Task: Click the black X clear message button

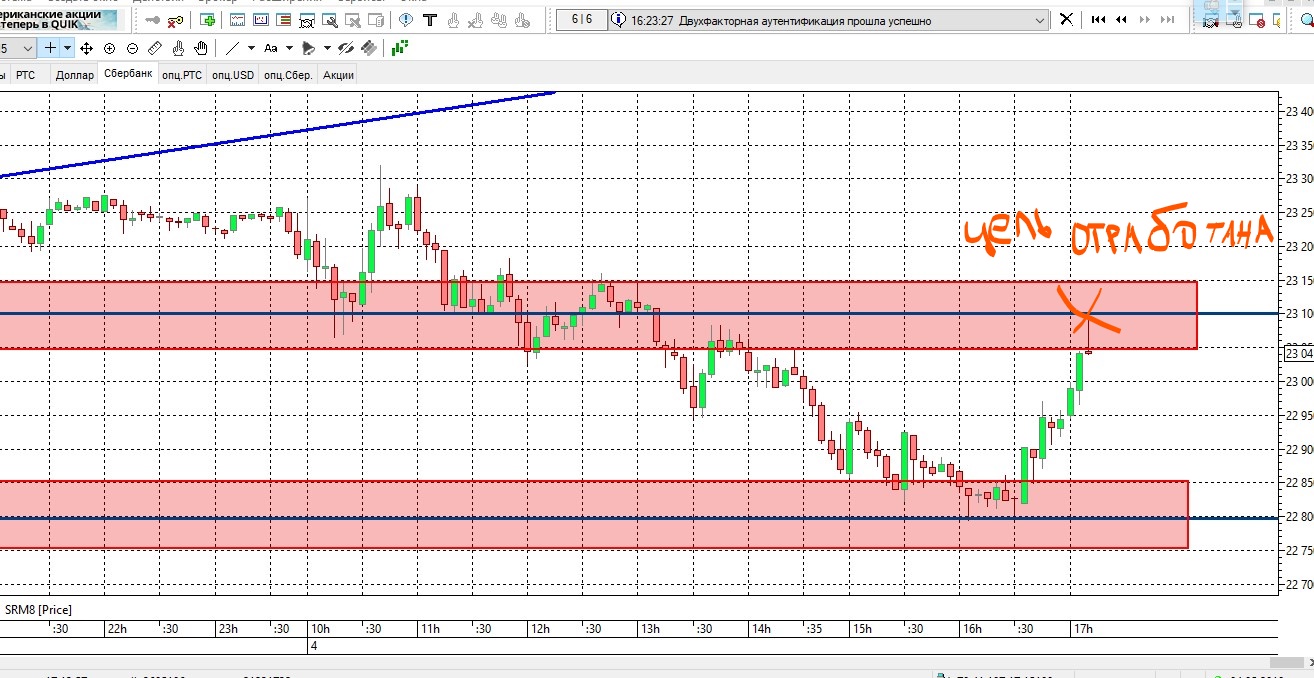Action: pyautogui.click(x=1066, y=19)
